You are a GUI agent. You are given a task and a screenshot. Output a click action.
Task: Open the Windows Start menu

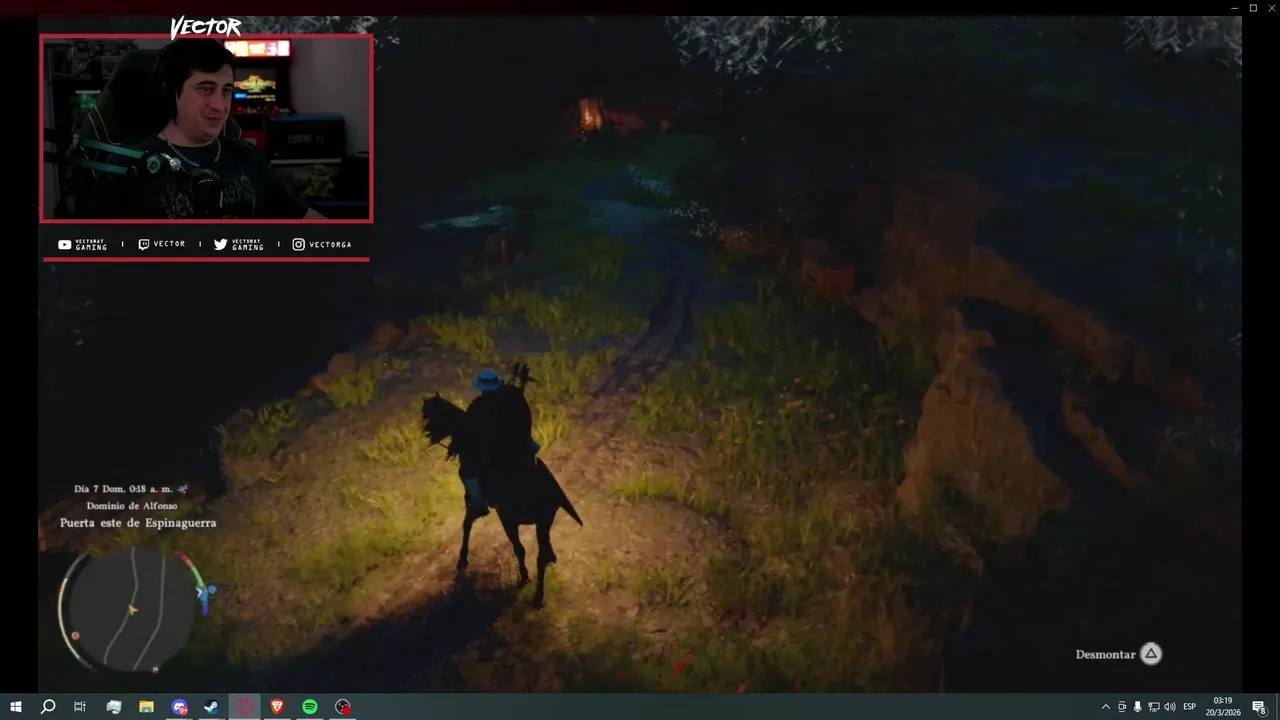pyautogui.click(x=16, y=707)
